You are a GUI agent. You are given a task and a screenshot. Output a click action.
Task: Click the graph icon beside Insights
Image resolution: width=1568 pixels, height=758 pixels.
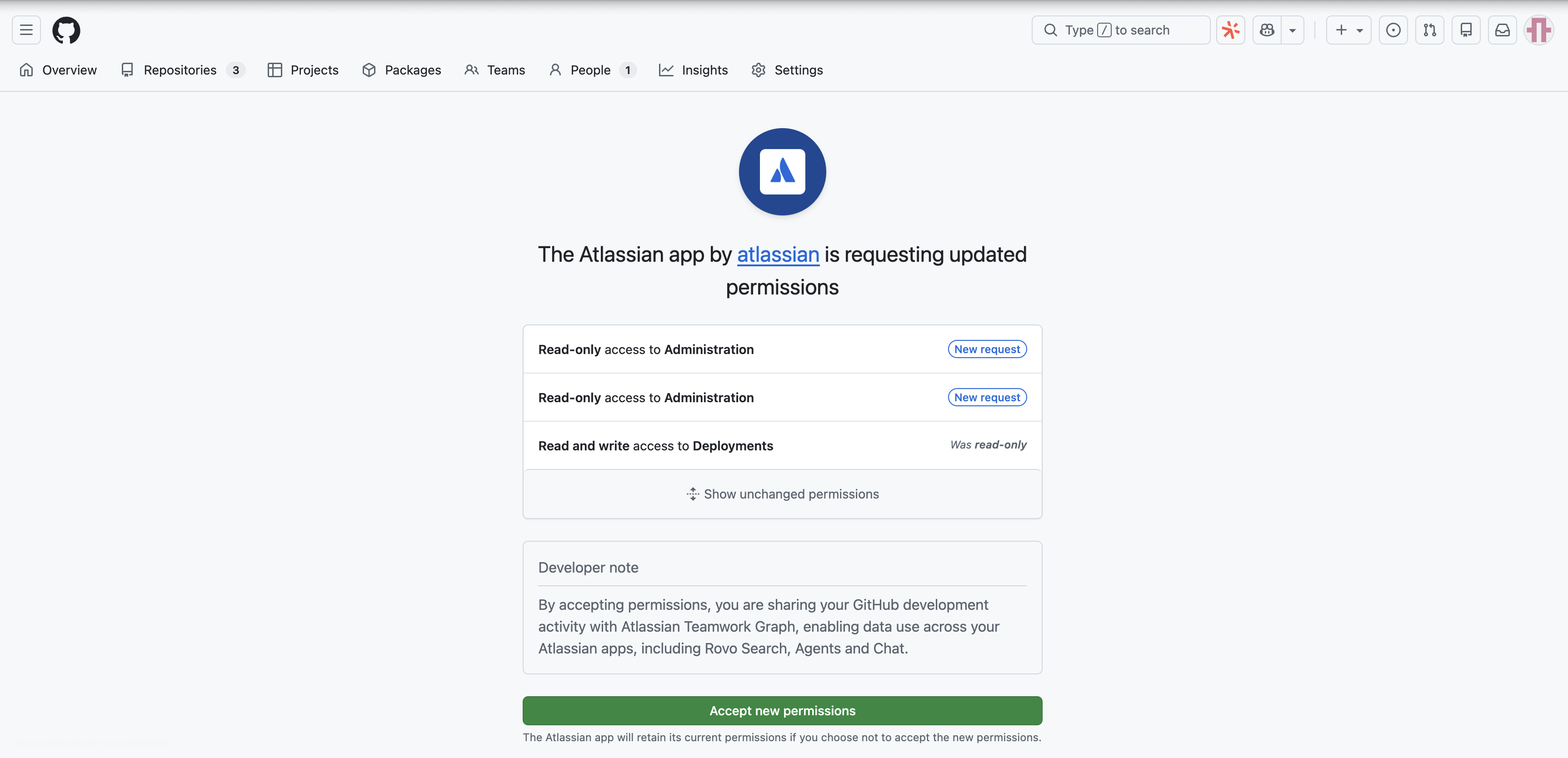(x=666, y=70)
